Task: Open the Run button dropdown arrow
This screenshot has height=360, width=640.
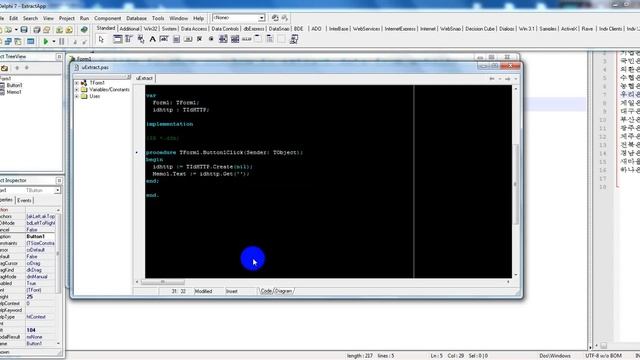Action: 53,42
